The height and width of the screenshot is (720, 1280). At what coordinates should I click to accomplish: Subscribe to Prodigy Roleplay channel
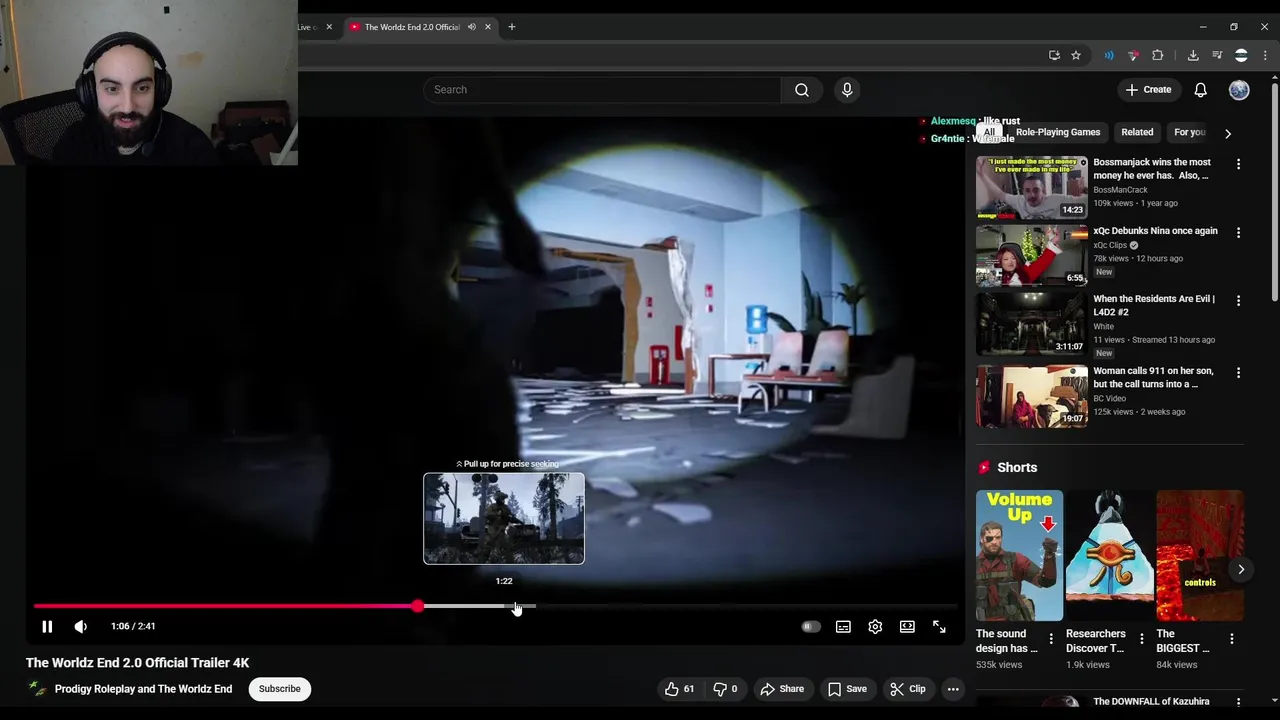coord(280,689)
